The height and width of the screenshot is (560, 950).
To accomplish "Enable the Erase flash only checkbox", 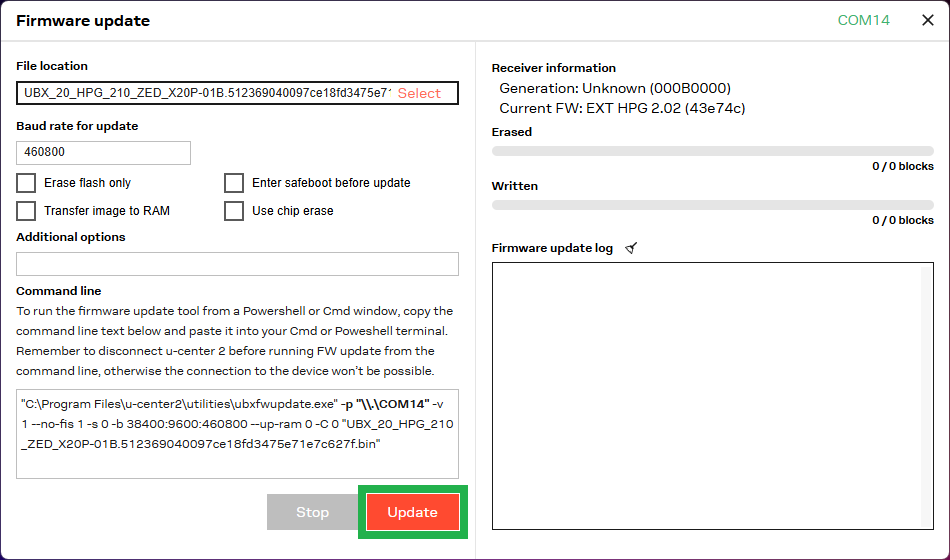I will click(26, 182).
